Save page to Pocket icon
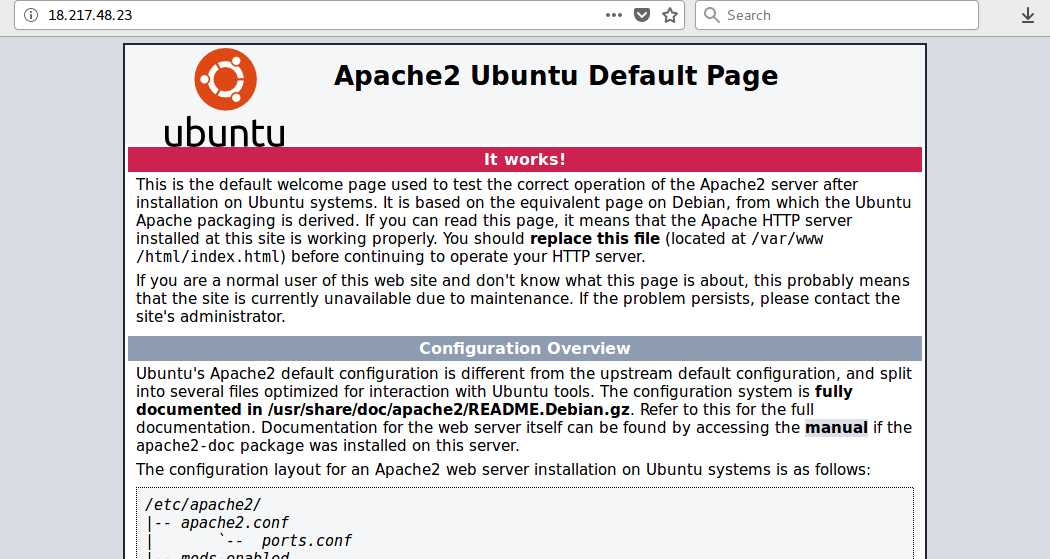Screen dimensions: 1050x559 642,15
